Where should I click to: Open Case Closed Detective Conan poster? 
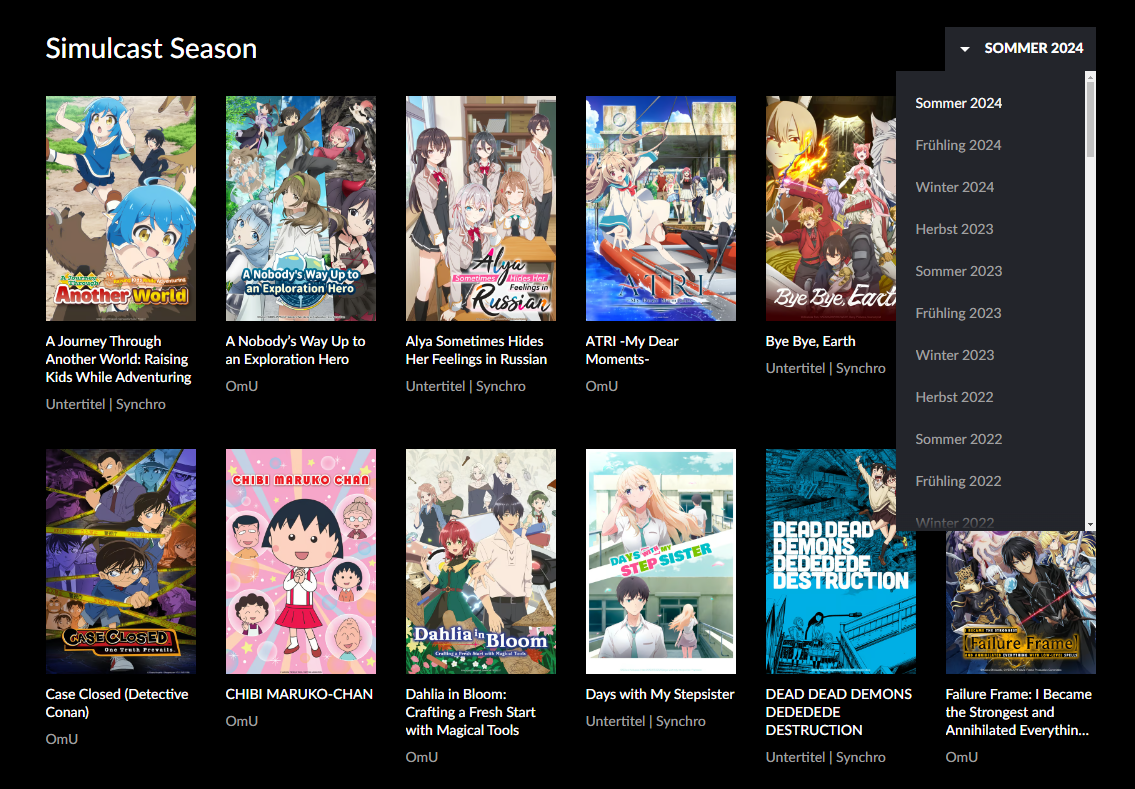[121, 562]
